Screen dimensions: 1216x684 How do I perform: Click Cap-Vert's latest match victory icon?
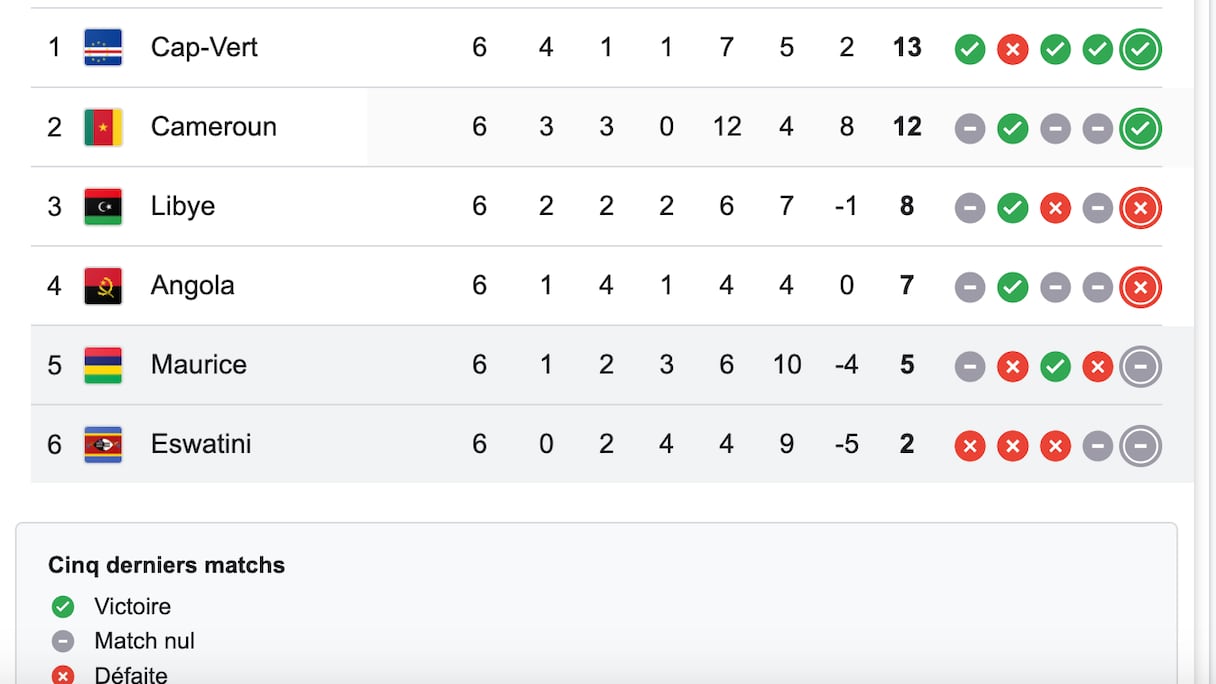pyautogui.click(x=1140, y=49)
